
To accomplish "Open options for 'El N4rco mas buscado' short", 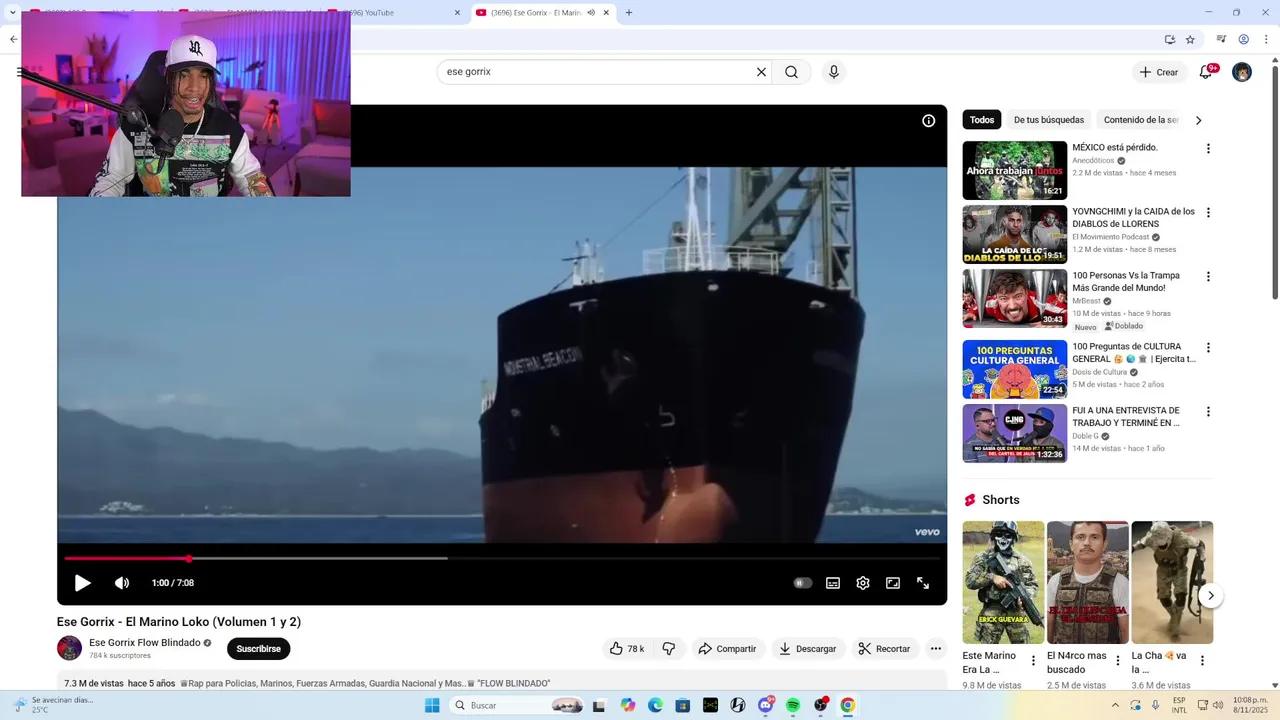I will click(1118, 661).
